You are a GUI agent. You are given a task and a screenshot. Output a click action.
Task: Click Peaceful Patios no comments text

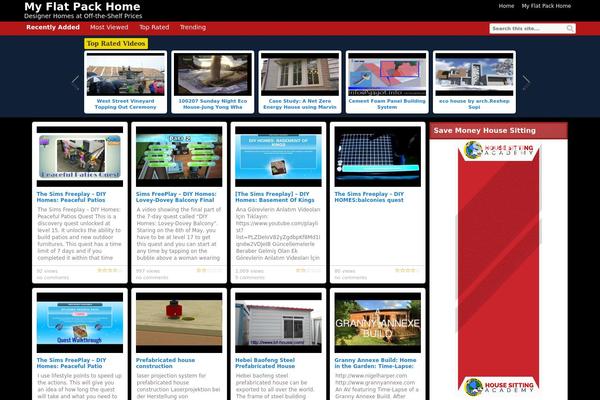53,278
